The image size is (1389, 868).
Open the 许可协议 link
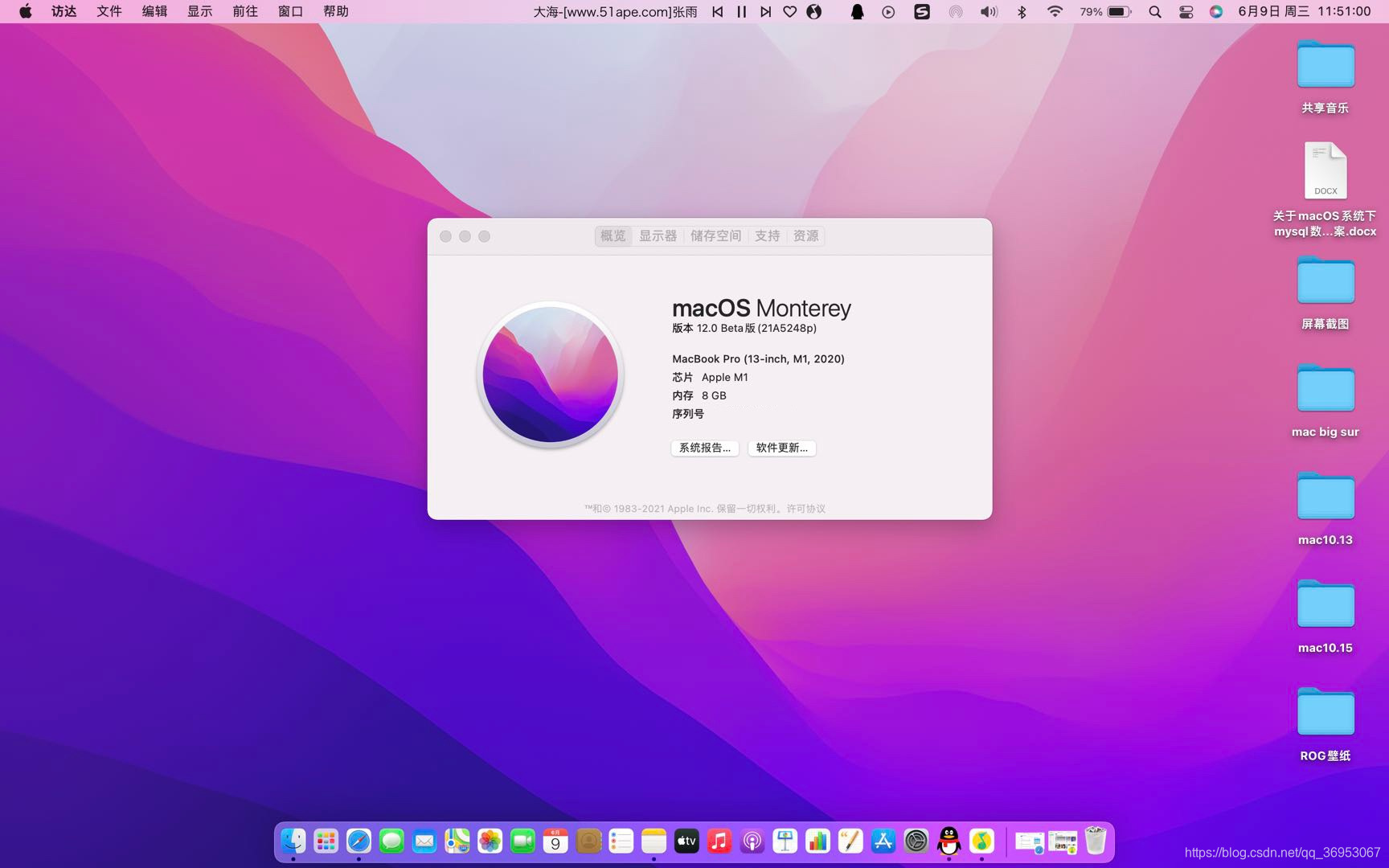(x=806, y=509)
